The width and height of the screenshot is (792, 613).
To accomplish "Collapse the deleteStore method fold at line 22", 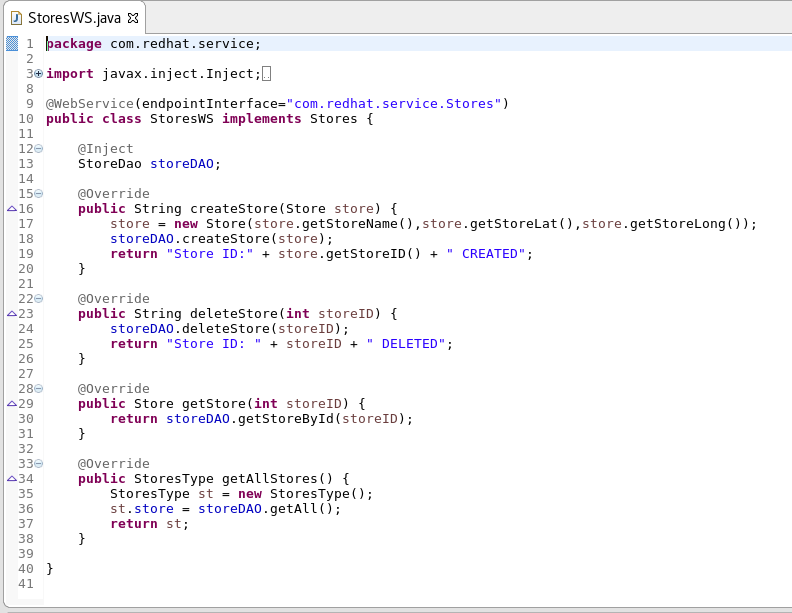I will pyautogui.click(x=39, y=299).
